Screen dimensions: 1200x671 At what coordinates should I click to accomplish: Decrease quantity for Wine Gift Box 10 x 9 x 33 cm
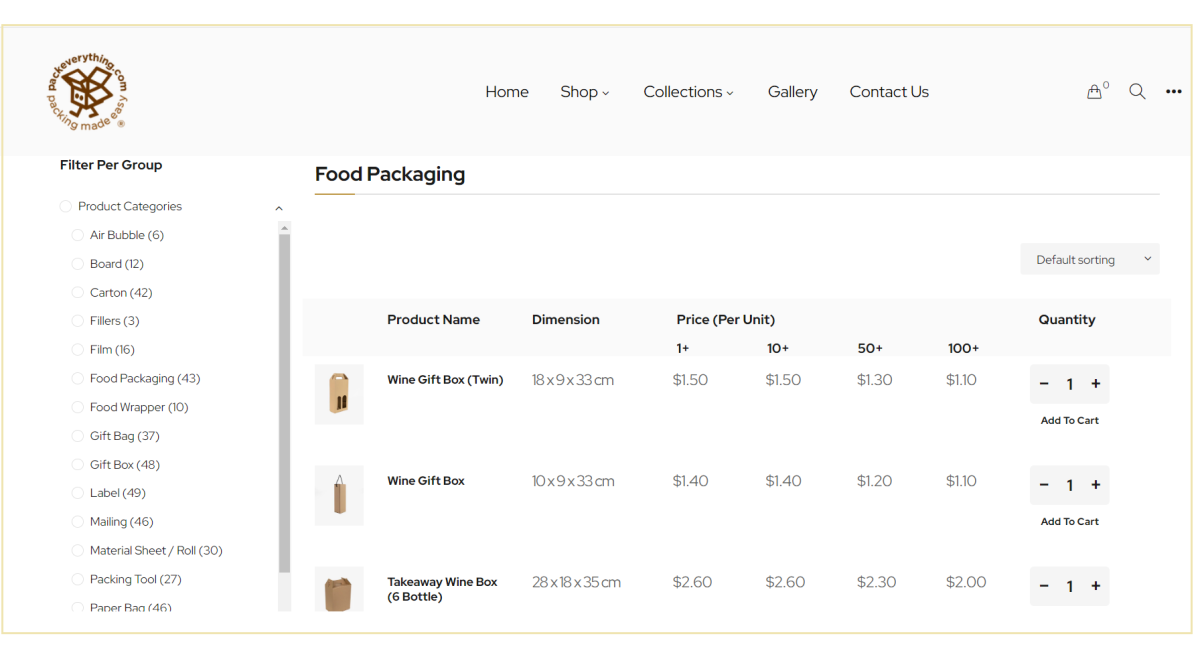[x=1044, y=485]
